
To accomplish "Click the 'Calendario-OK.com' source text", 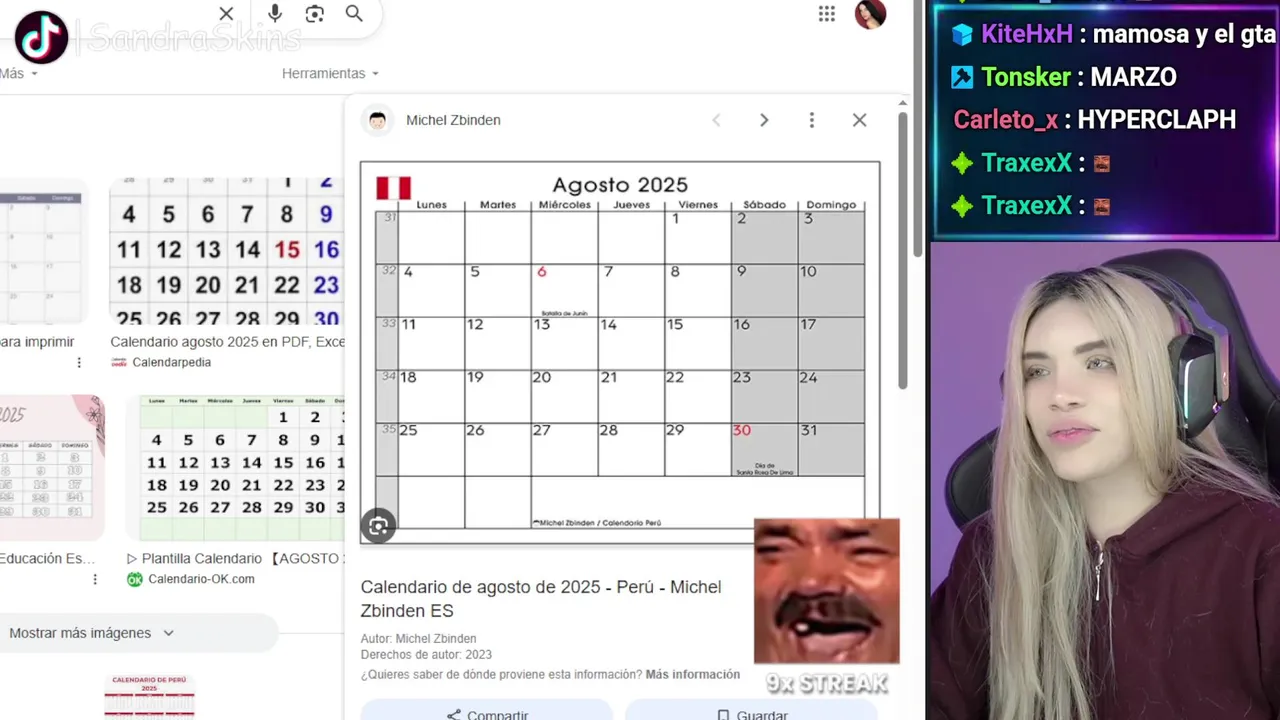I will (x=201, y=580).
